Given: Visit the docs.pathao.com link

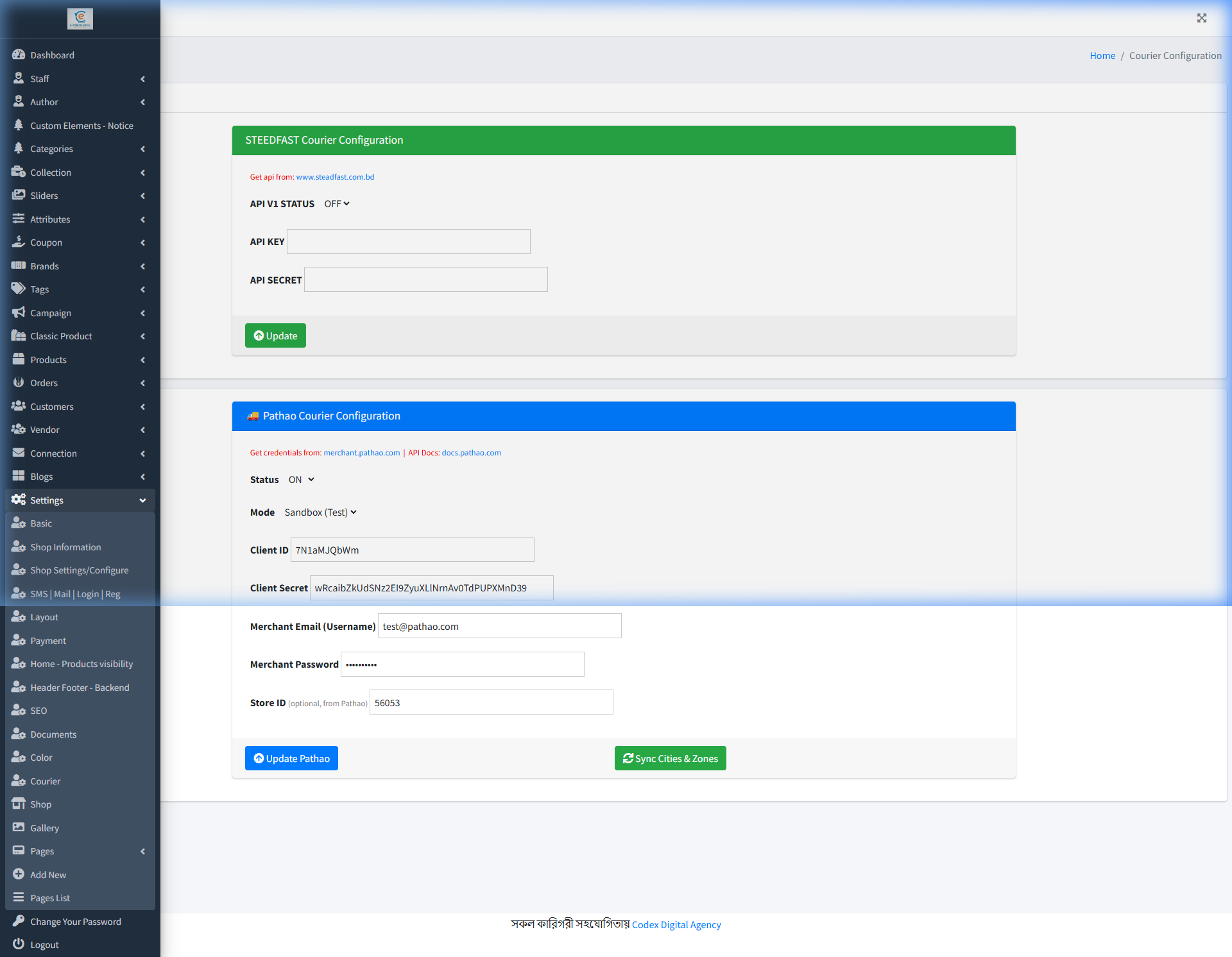Looking at the screenshot, I should [x=471, y=452].
